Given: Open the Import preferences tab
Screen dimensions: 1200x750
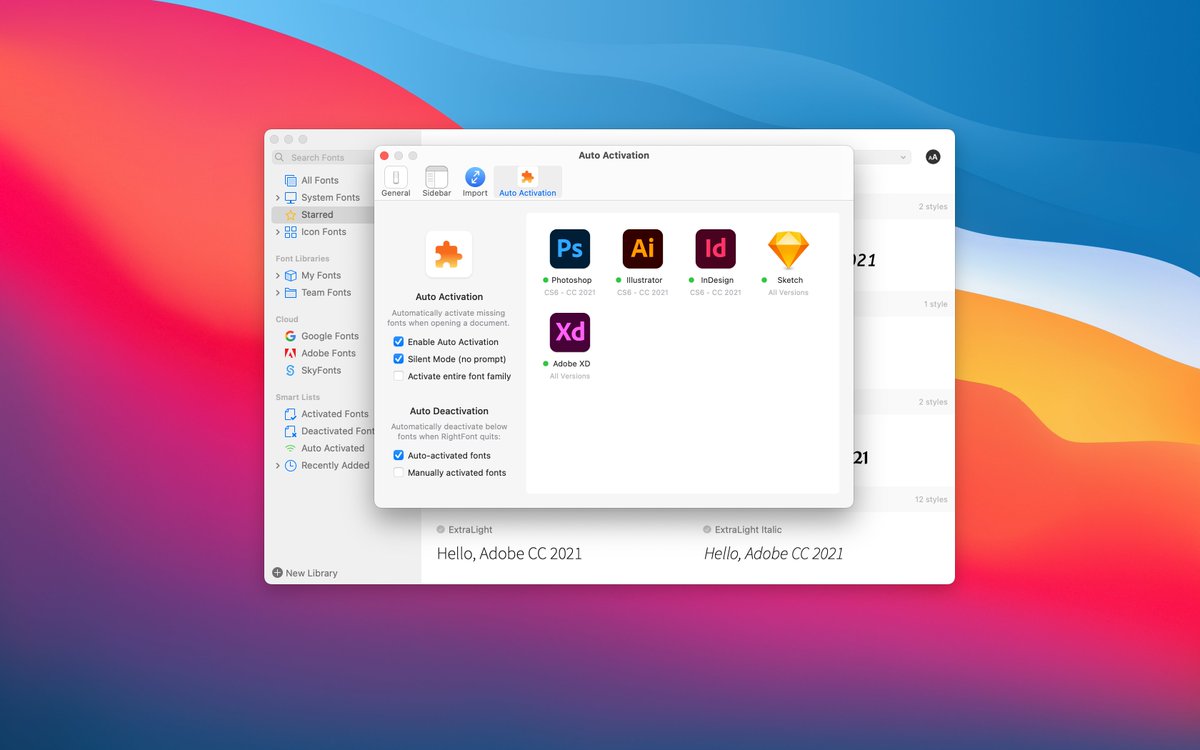Looking at the screenshot, I should 475,182.
